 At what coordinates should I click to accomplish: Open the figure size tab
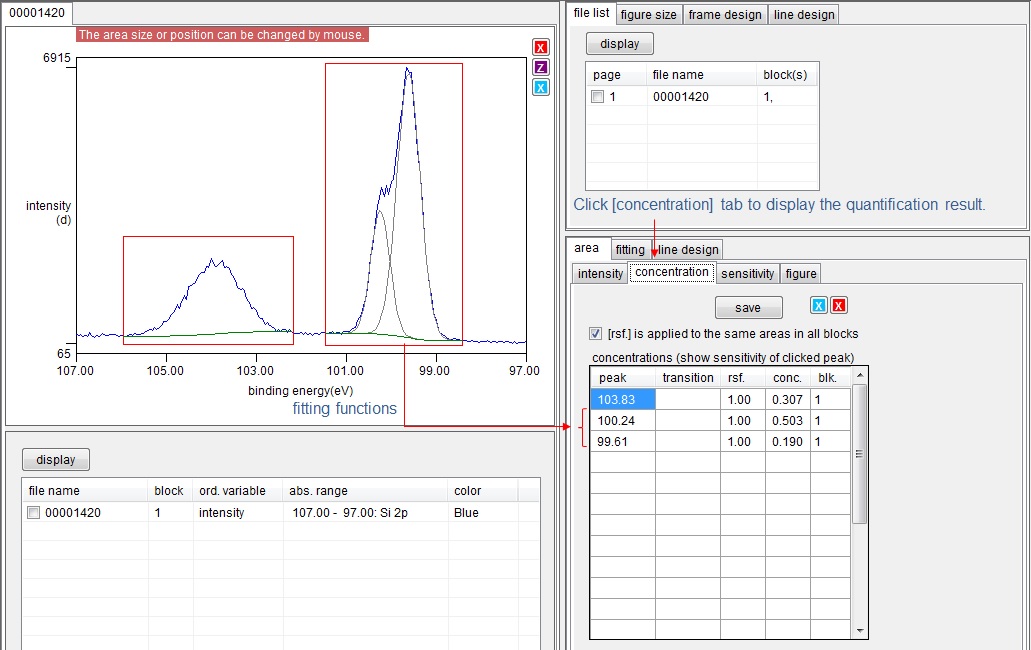pos(648,14)
